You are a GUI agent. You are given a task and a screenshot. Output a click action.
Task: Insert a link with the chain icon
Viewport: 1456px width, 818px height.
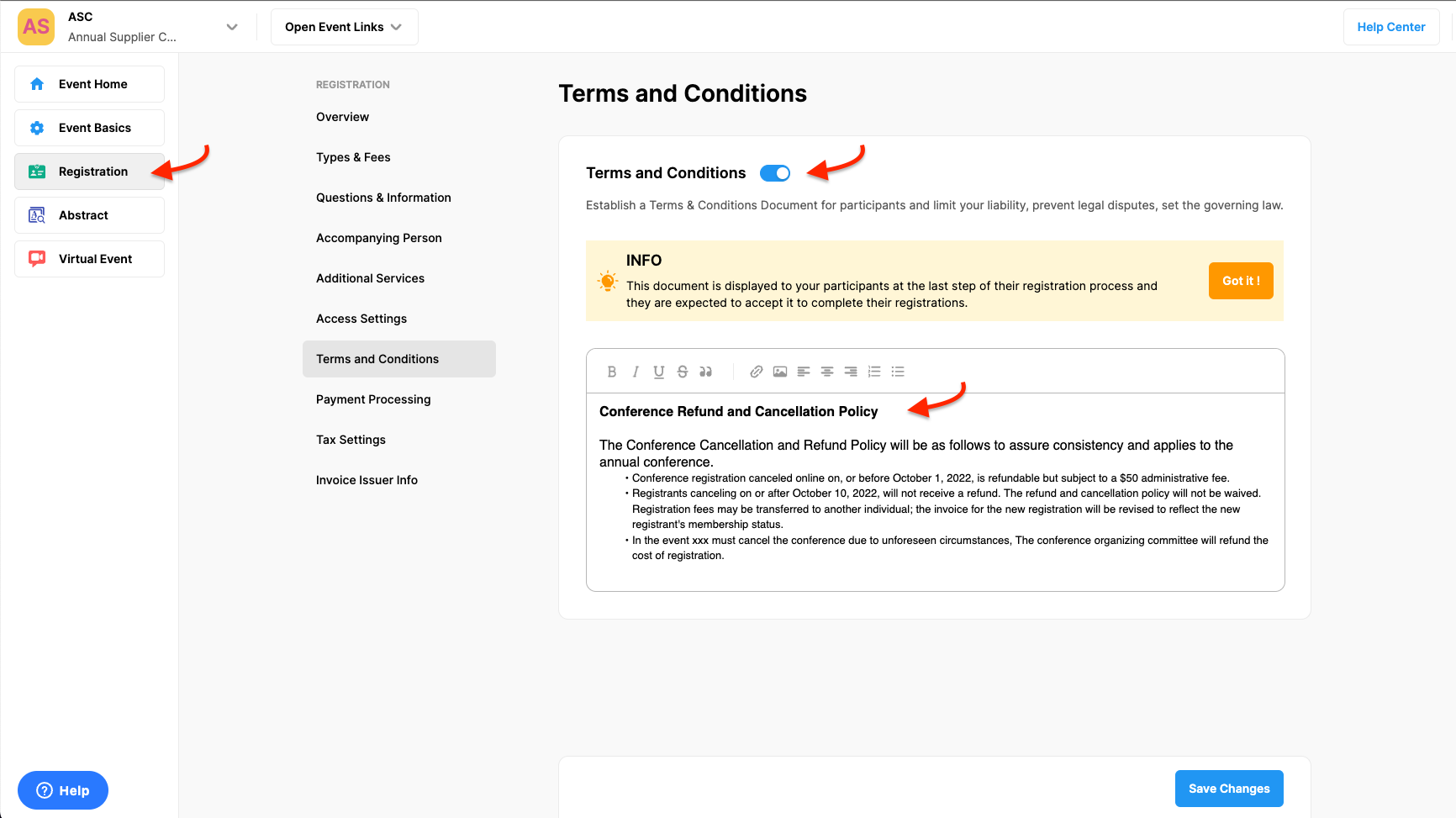pos(757,372)
